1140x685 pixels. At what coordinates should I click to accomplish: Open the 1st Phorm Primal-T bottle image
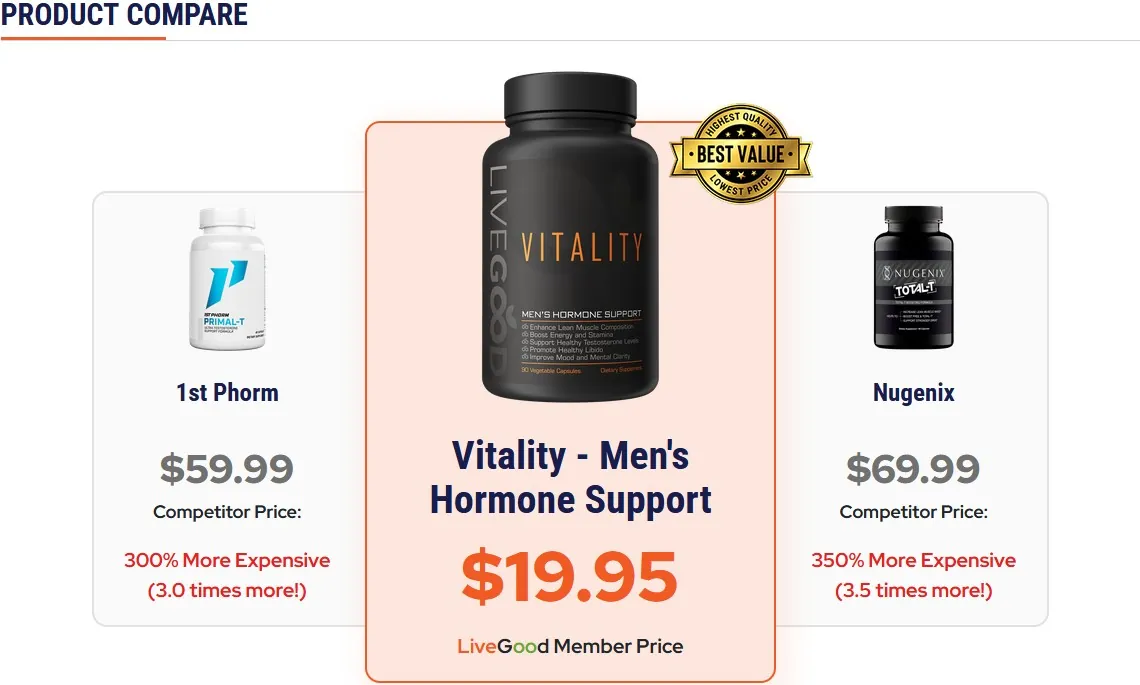point(227,279)
